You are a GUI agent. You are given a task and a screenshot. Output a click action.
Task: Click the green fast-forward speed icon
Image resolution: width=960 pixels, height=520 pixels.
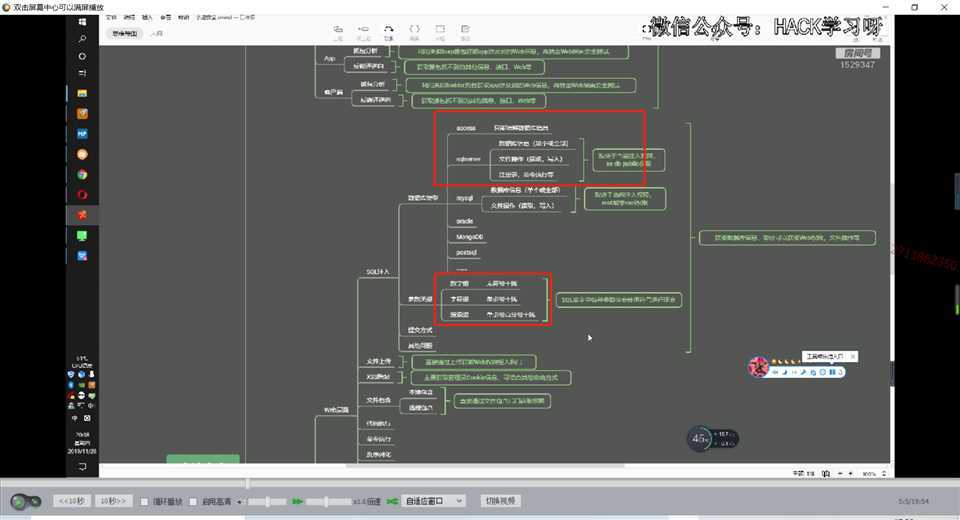point(298,502)
